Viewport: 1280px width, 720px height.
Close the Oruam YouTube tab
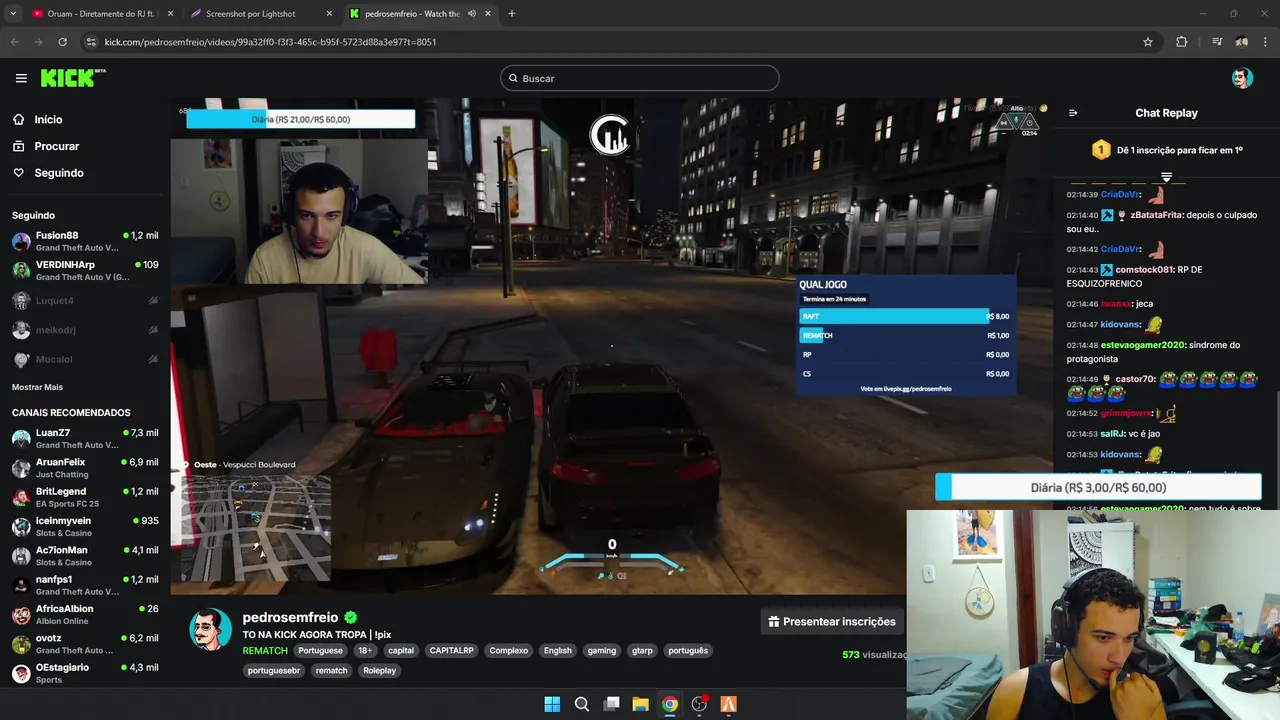(x=170, y=14)
